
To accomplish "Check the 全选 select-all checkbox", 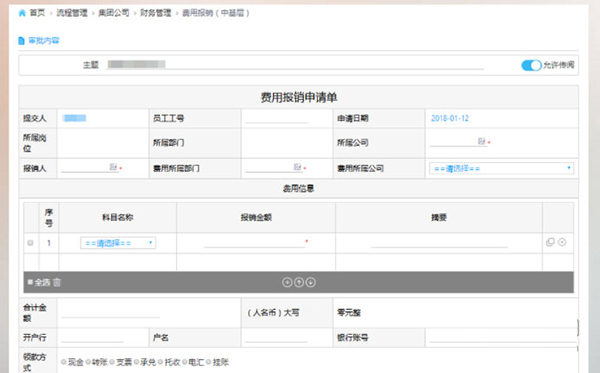I will click(30, 282).
